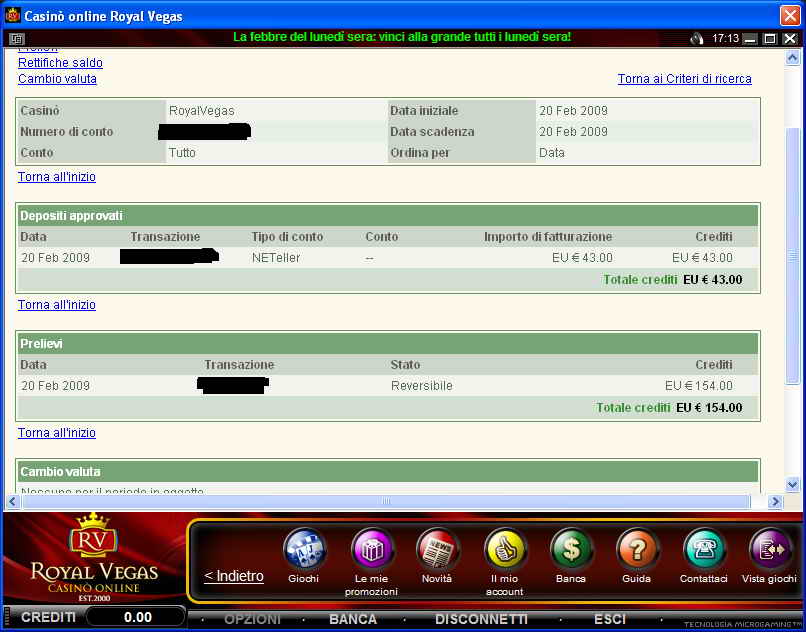This screenshot has width=806, height=632.
Task: Close the inner casino window
Action: coord(790,39)
